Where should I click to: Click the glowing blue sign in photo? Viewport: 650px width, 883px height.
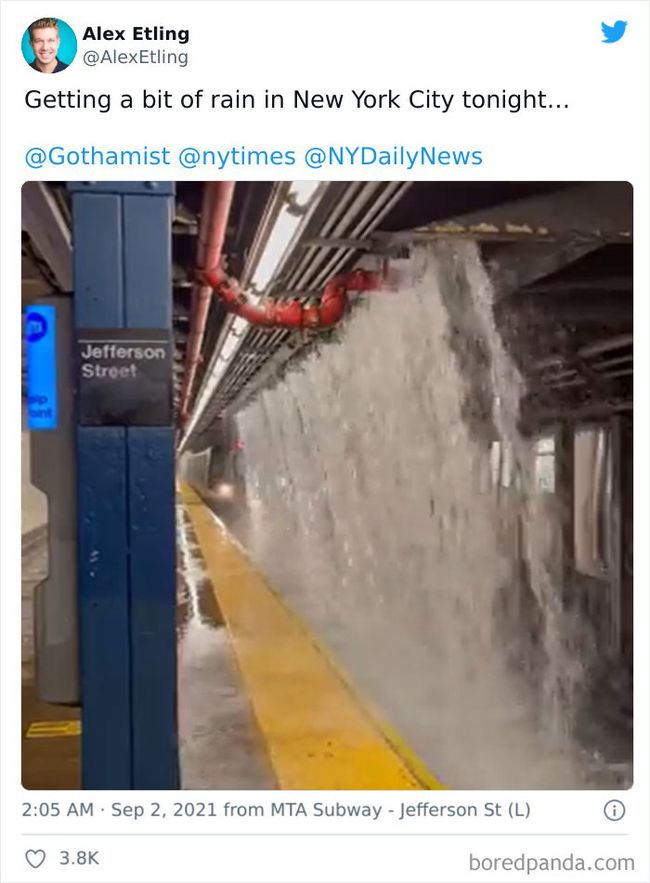(x=41, y=367)
